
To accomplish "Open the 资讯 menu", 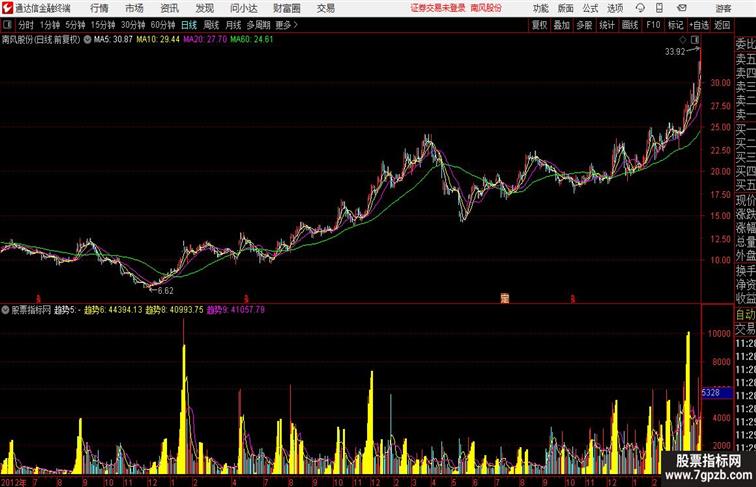I will [169, 8].
